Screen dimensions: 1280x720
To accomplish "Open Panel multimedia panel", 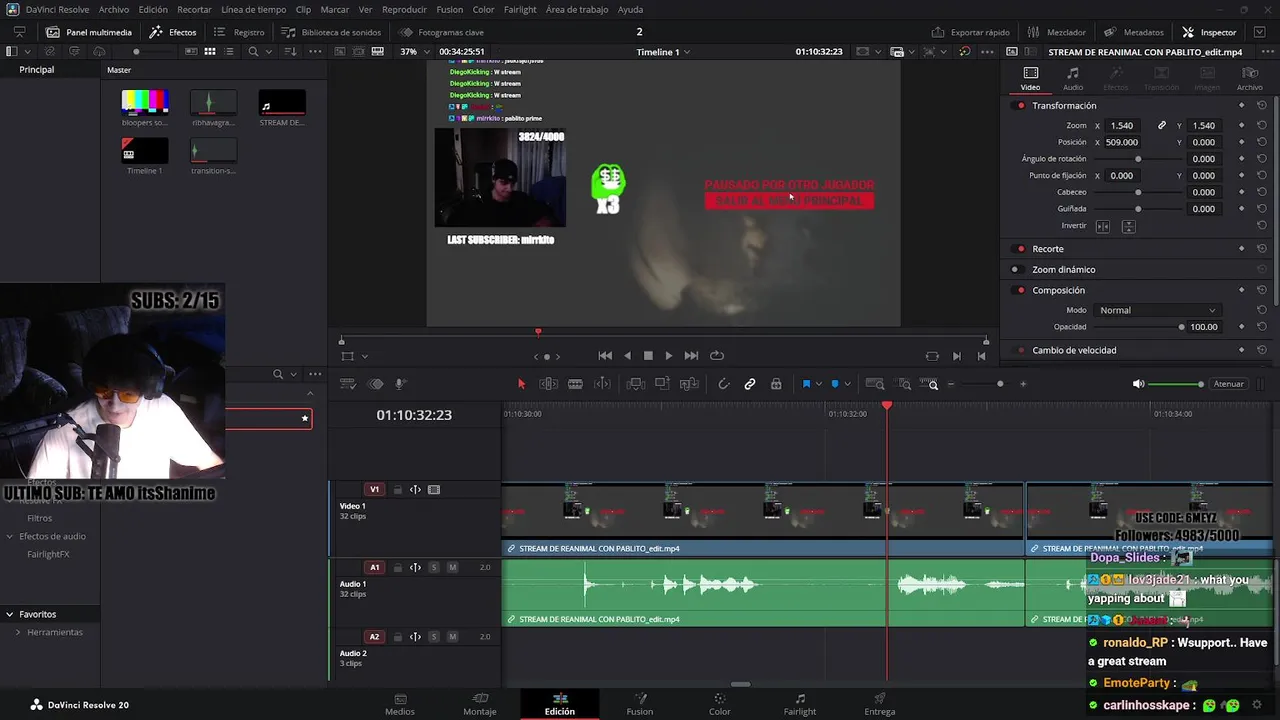I will click(89, 32).
